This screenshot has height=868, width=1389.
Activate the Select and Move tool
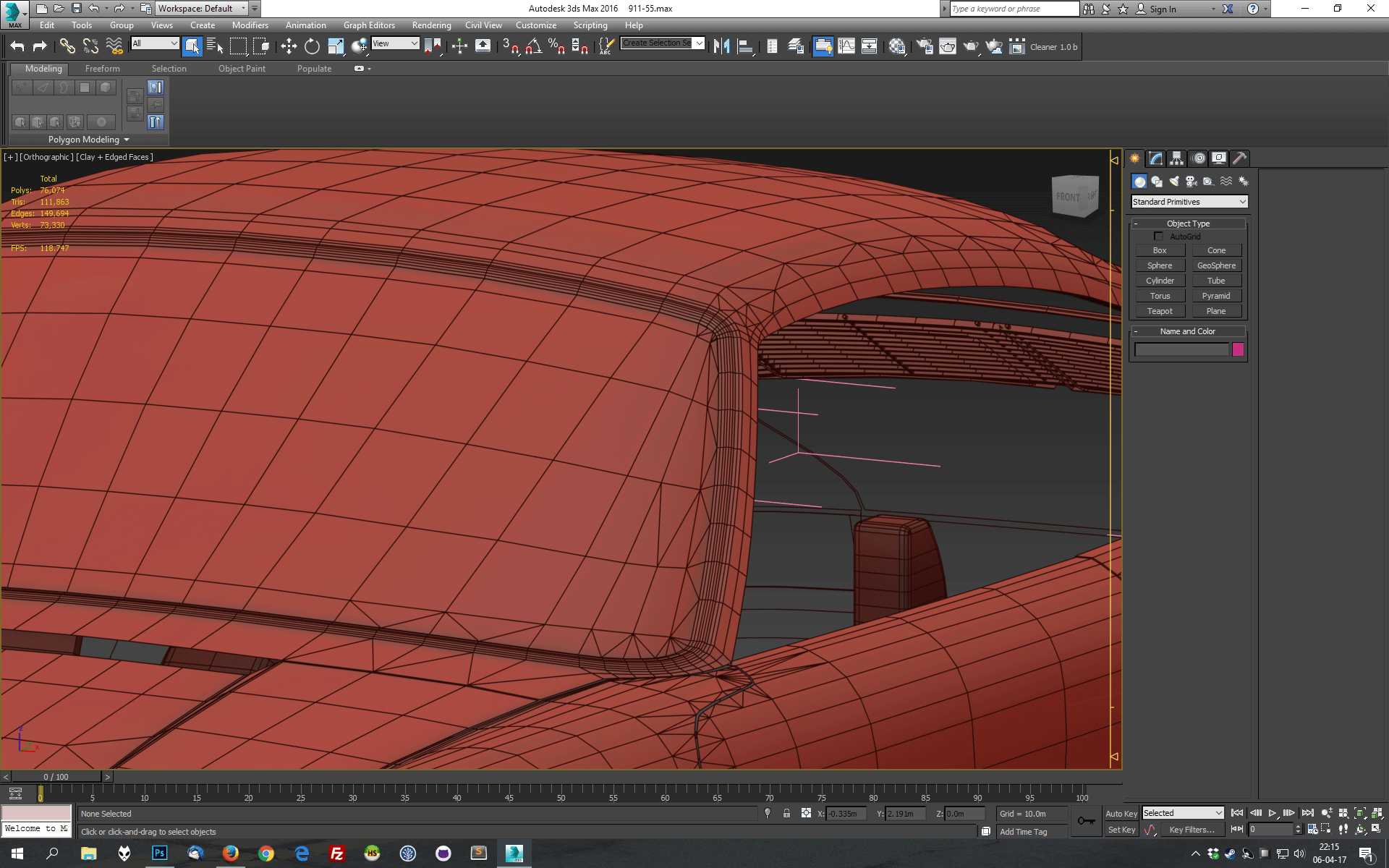pyautogui.click(x=289, y=47)
